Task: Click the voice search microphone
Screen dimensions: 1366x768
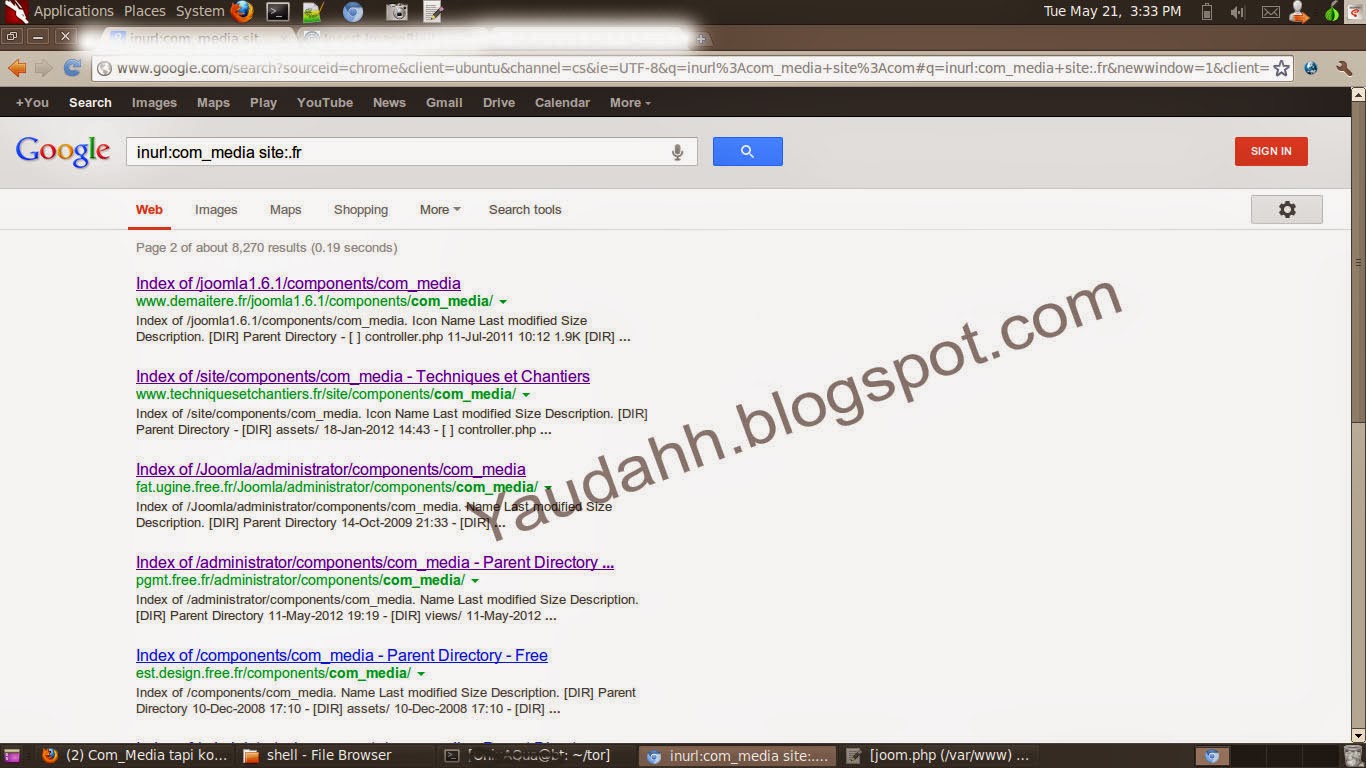Action: tap(677, 152)
